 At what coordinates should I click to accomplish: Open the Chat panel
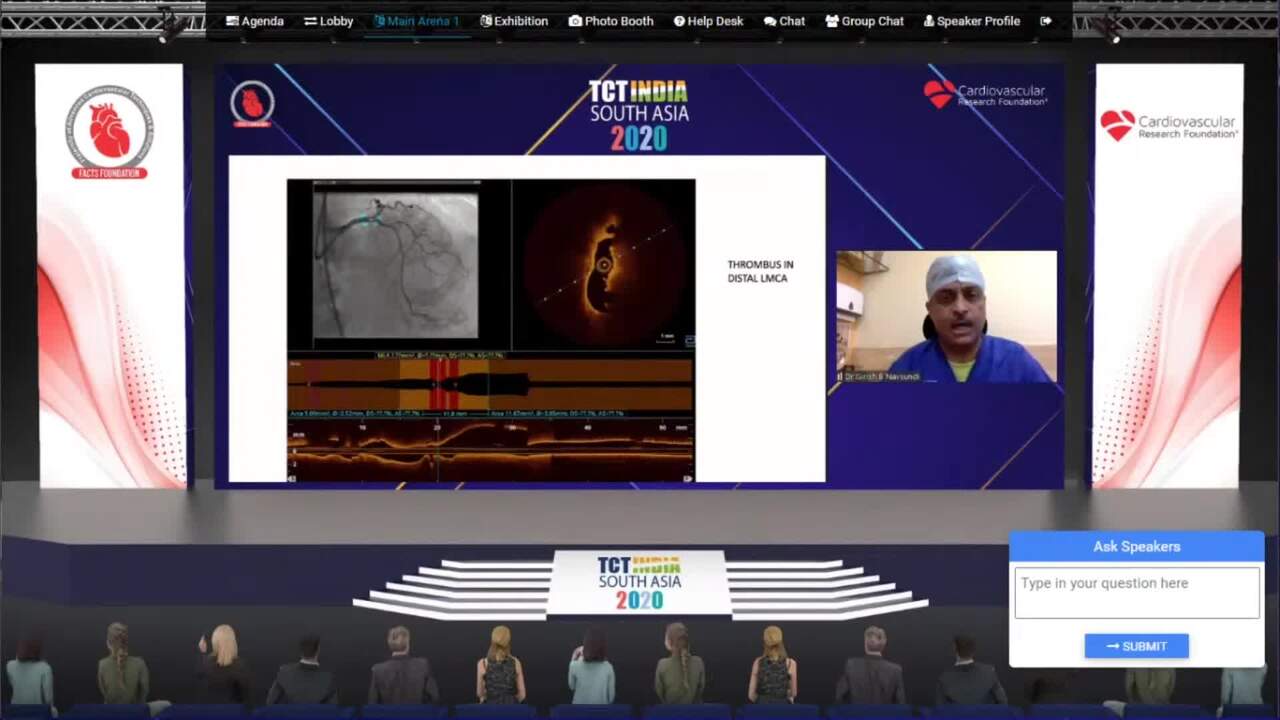[784, 21]
